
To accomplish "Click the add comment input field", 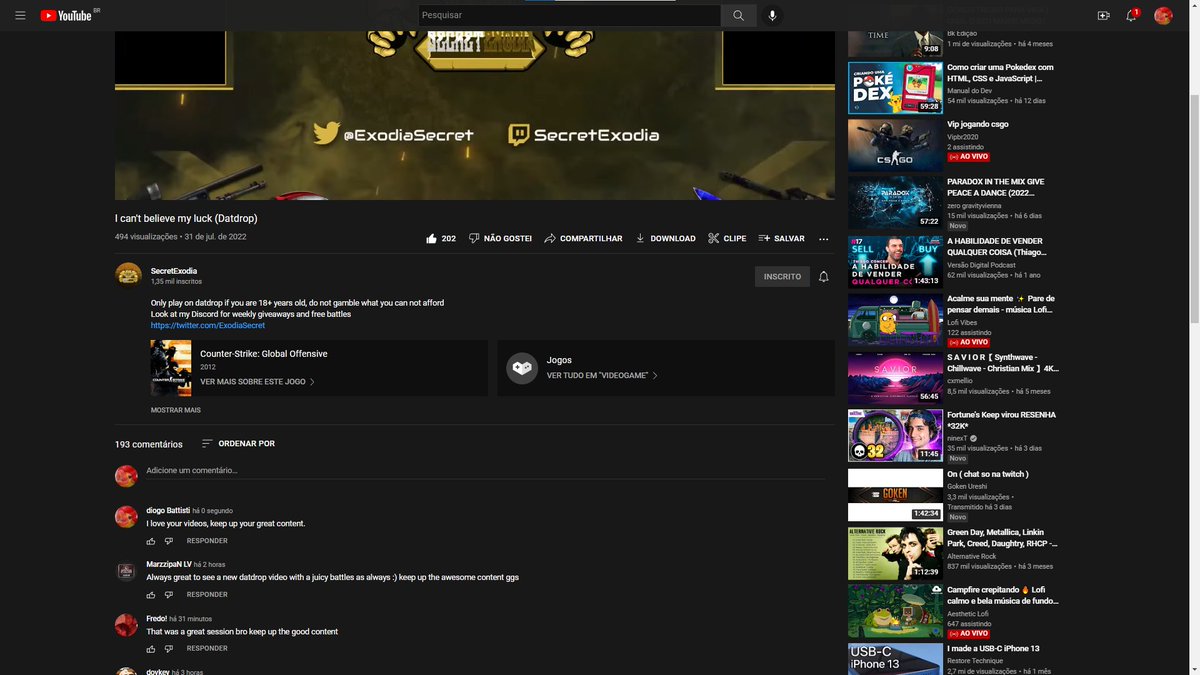I will click(x=486, y=471).
